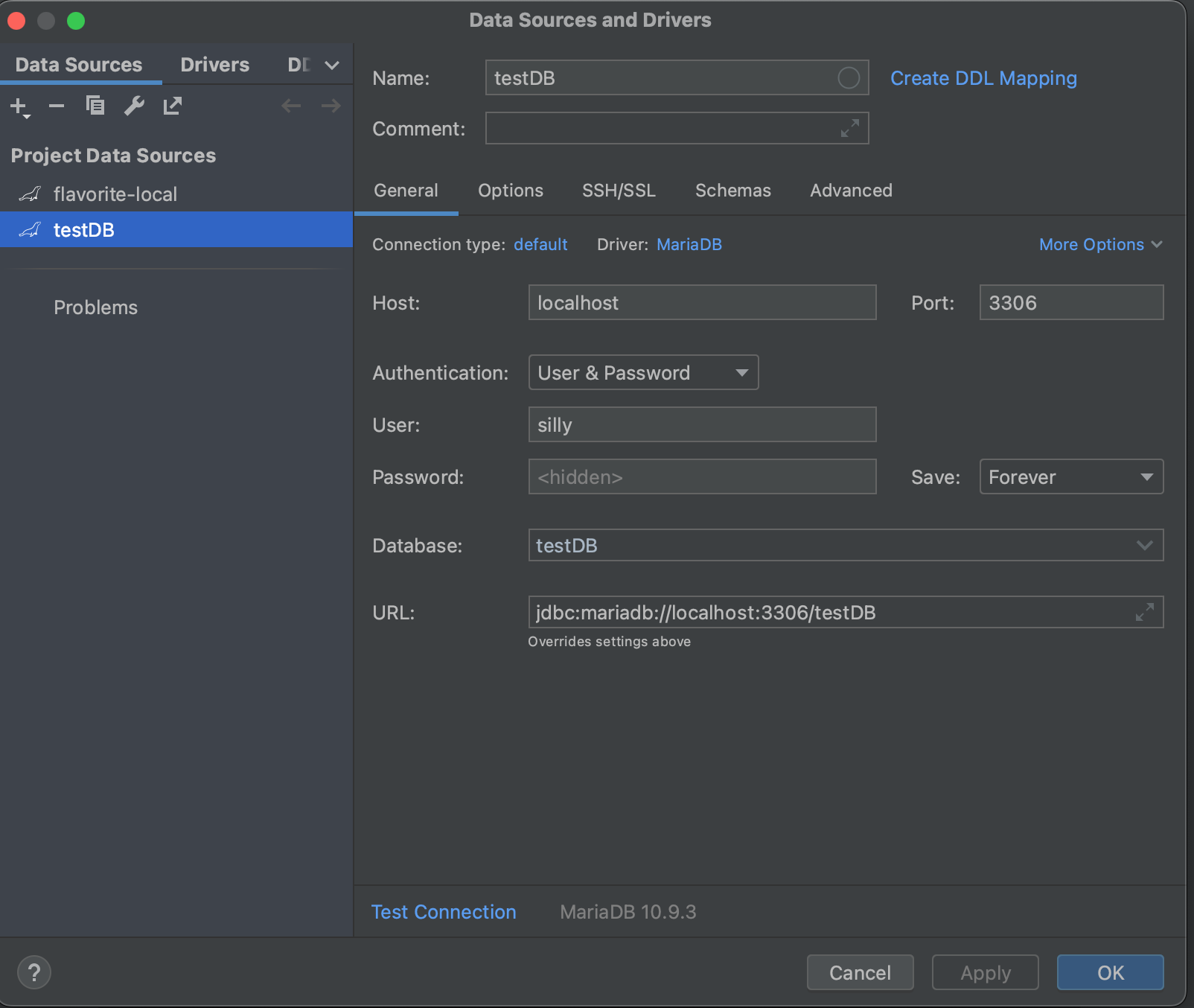Click into the Port 3306 field
The height and width of the screenshot is (1008, 1194).
(1071, 302)
